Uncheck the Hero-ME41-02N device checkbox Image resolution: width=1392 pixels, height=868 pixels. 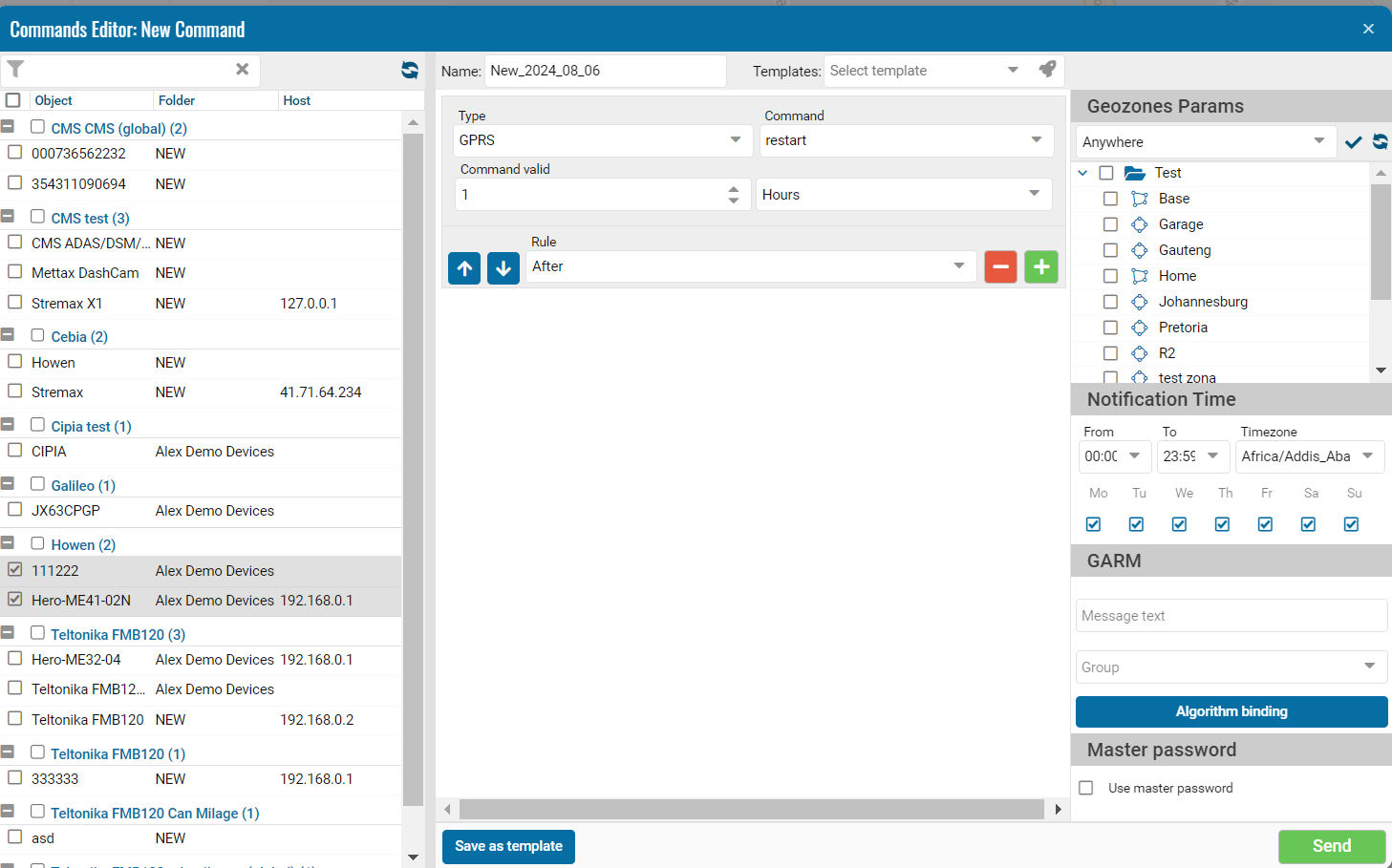click(15, 600)
